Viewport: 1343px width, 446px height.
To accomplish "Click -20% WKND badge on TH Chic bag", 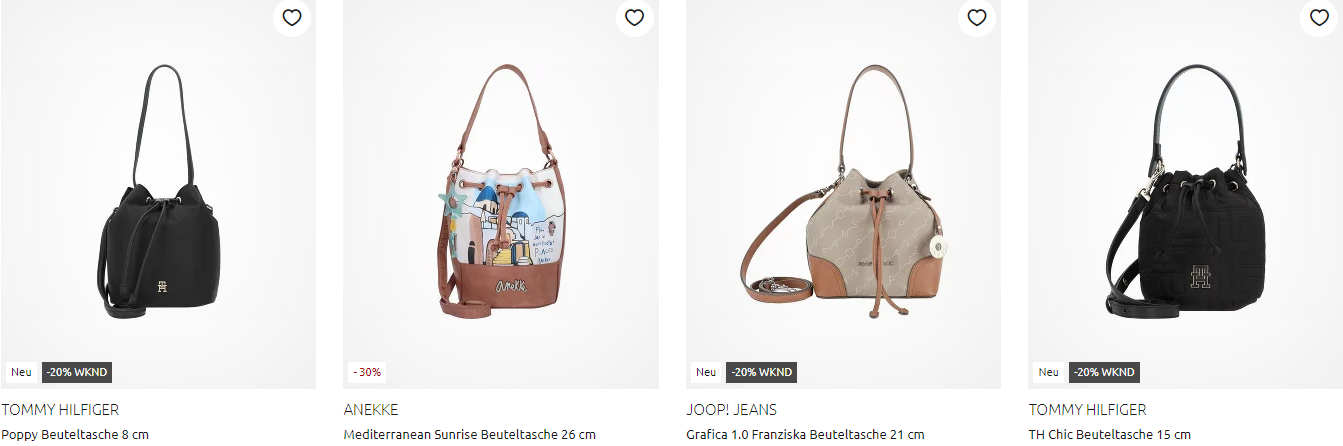I will (x=1104, y=372).
